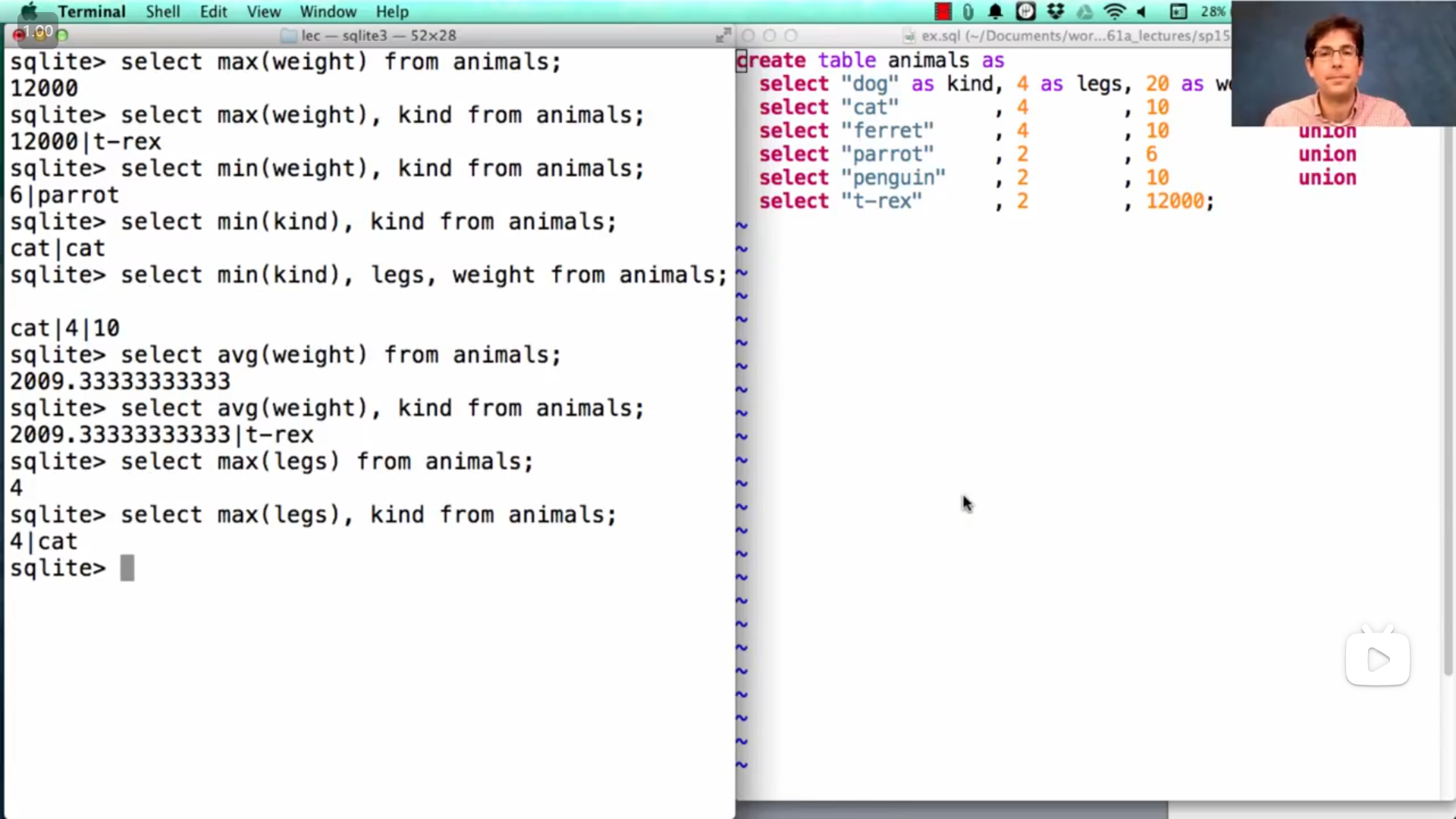This screenshot has width=1456, height=819.
Task: Click the presenter webcam thumbnail
Action: click(x=1342, y=64)
